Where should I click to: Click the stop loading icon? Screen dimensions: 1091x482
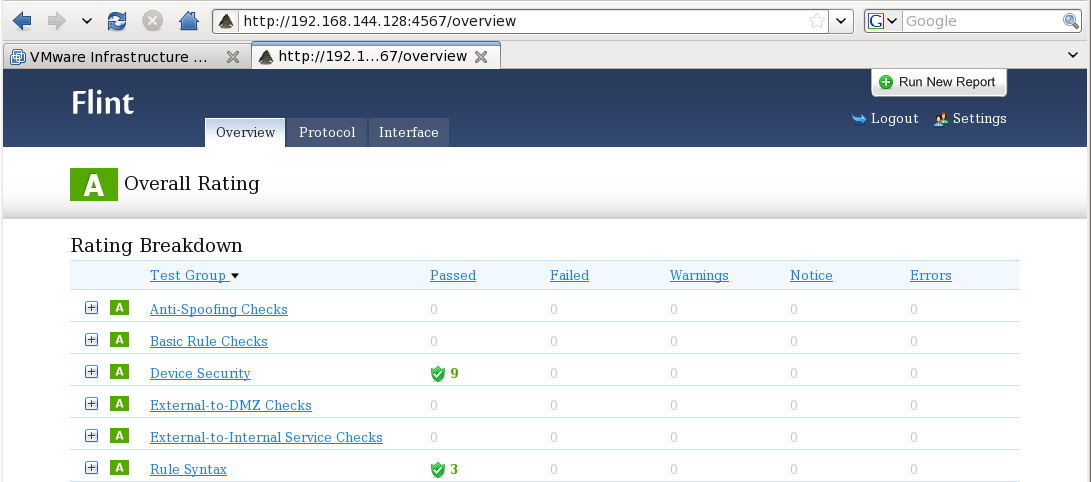tap(152, 20)
